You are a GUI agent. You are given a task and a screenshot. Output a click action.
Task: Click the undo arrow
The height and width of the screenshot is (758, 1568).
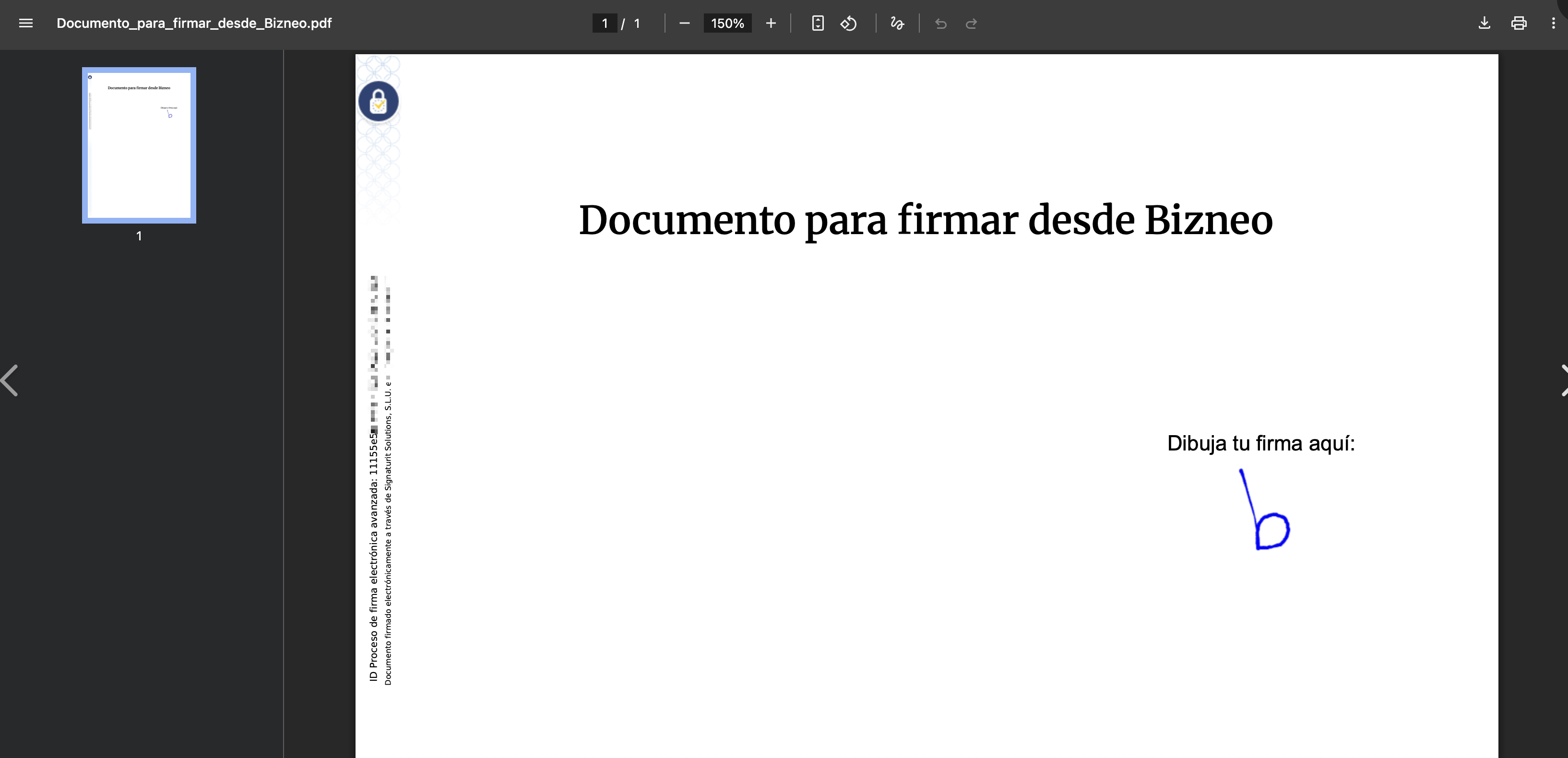tap(940, 23)
